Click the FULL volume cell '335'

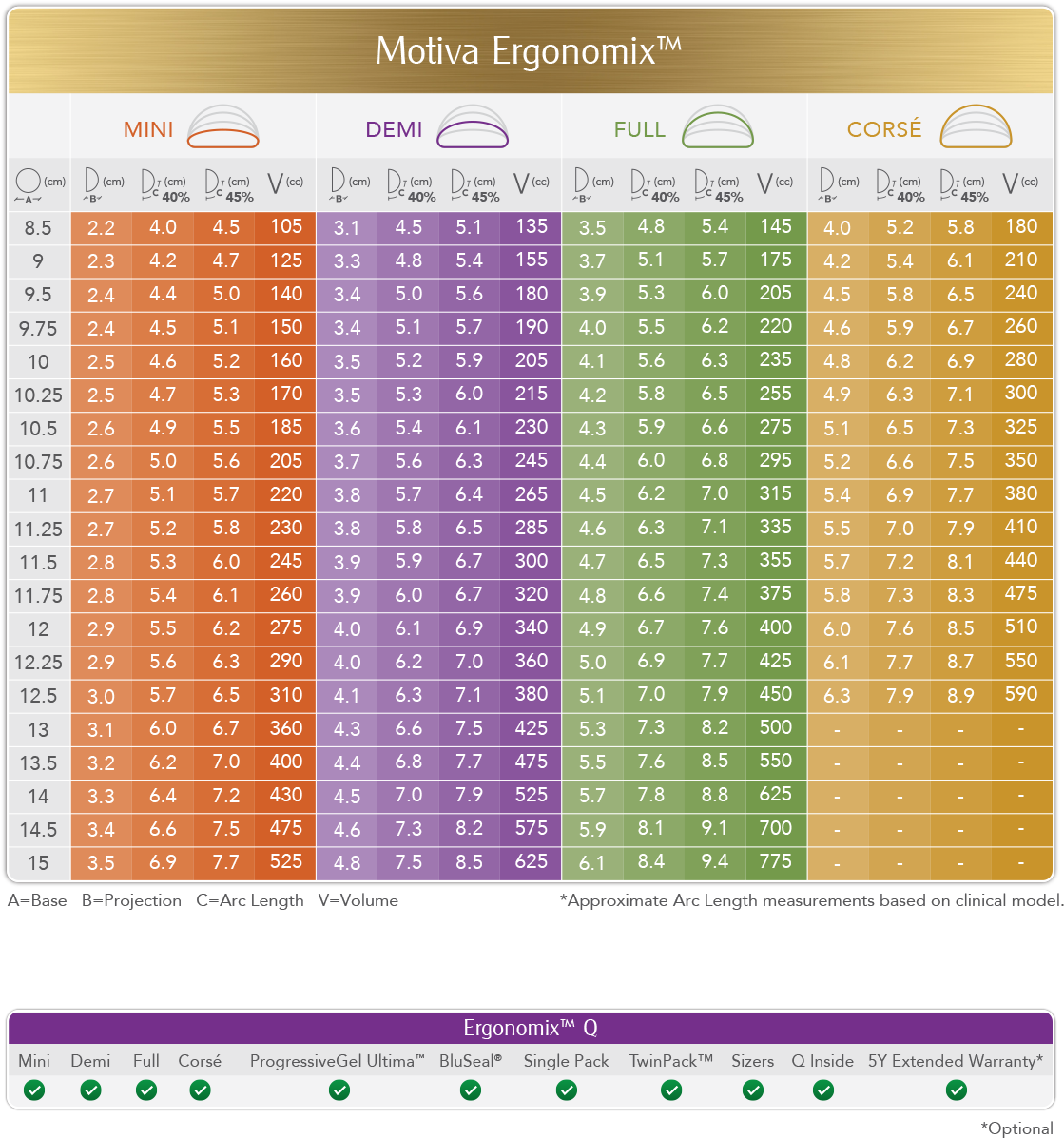tap(775, 527)
